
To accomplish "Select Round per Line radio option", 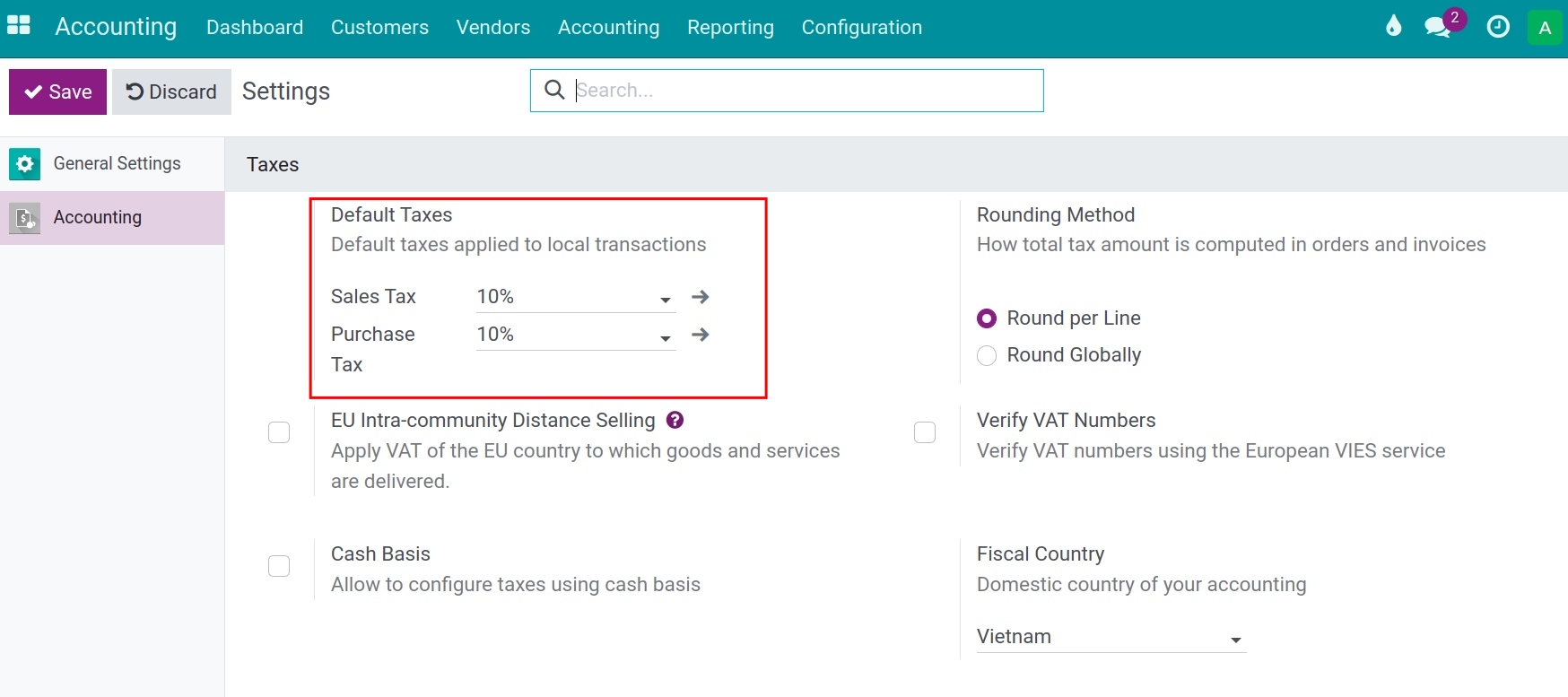I will 987,318.
